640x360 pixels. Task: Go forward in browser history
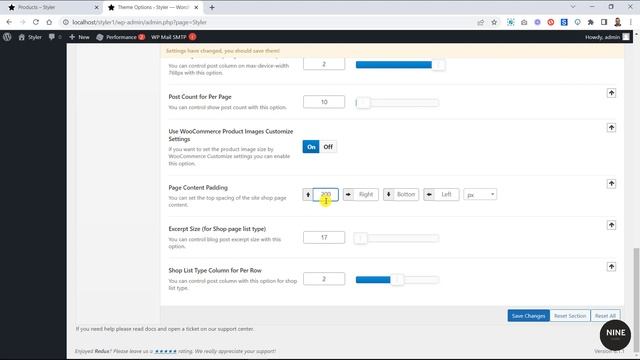[x=23, y=22]
